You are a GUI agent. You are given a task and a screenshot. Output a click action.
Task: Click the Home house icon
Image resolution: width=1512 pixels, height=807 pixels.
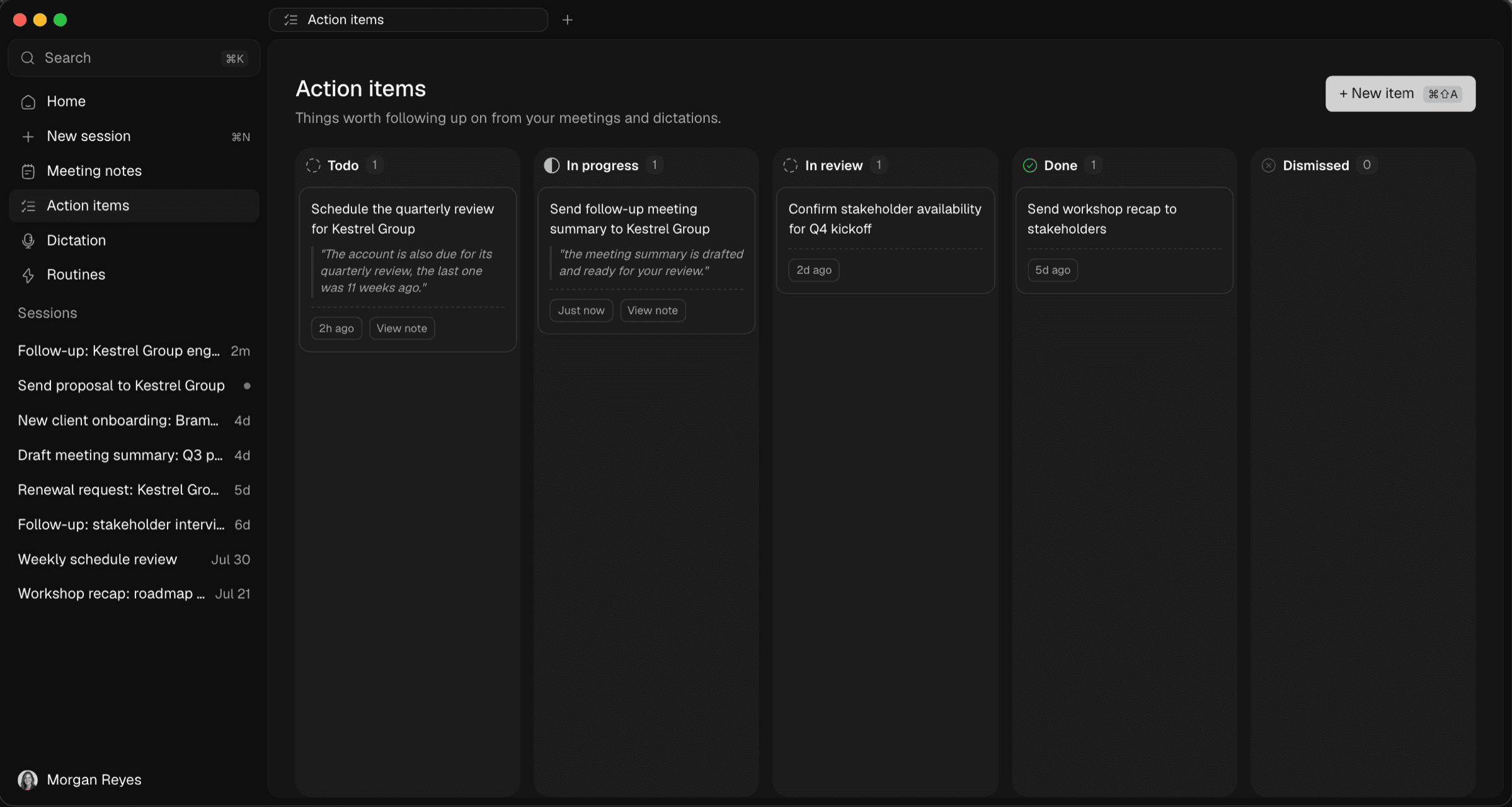[28, 101]
